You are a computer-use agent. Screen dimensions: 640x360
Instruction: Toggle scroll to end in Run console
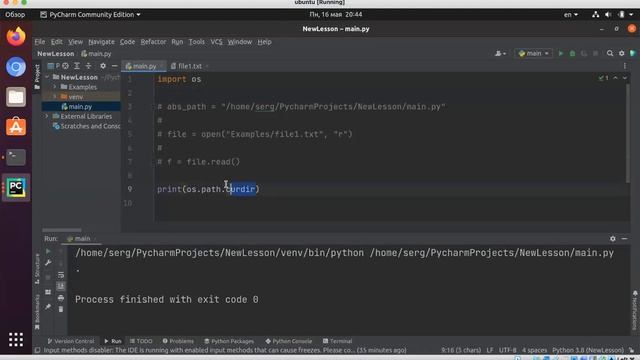(61, 286)
